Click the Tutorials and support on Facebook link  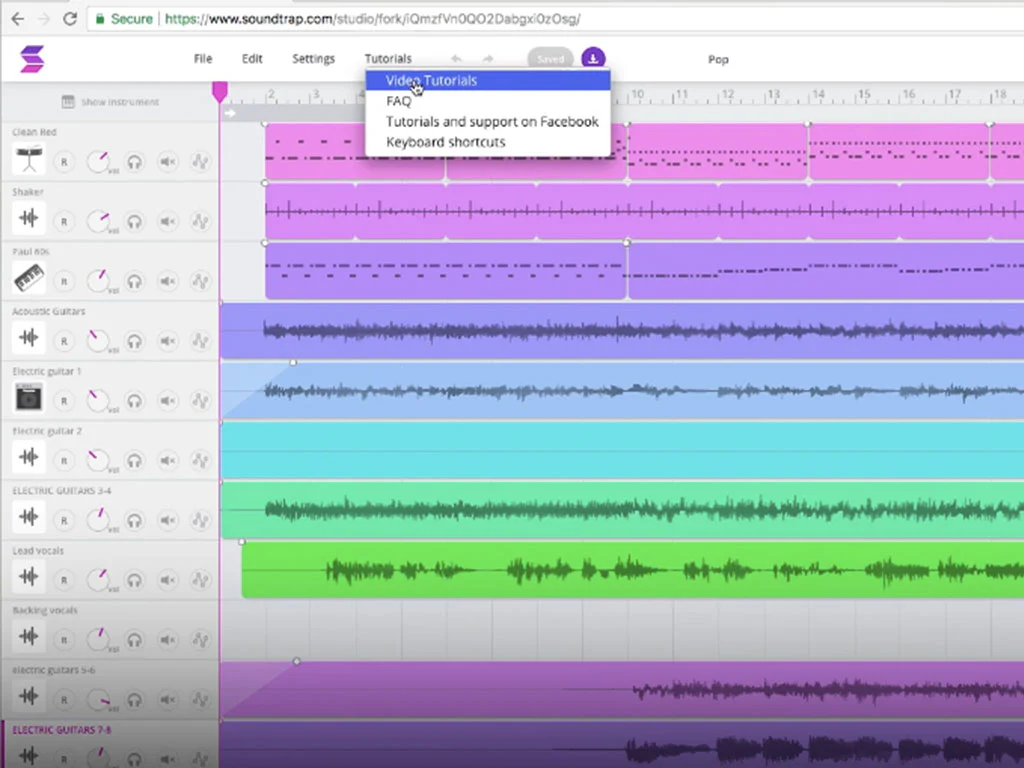click(492, 122)
